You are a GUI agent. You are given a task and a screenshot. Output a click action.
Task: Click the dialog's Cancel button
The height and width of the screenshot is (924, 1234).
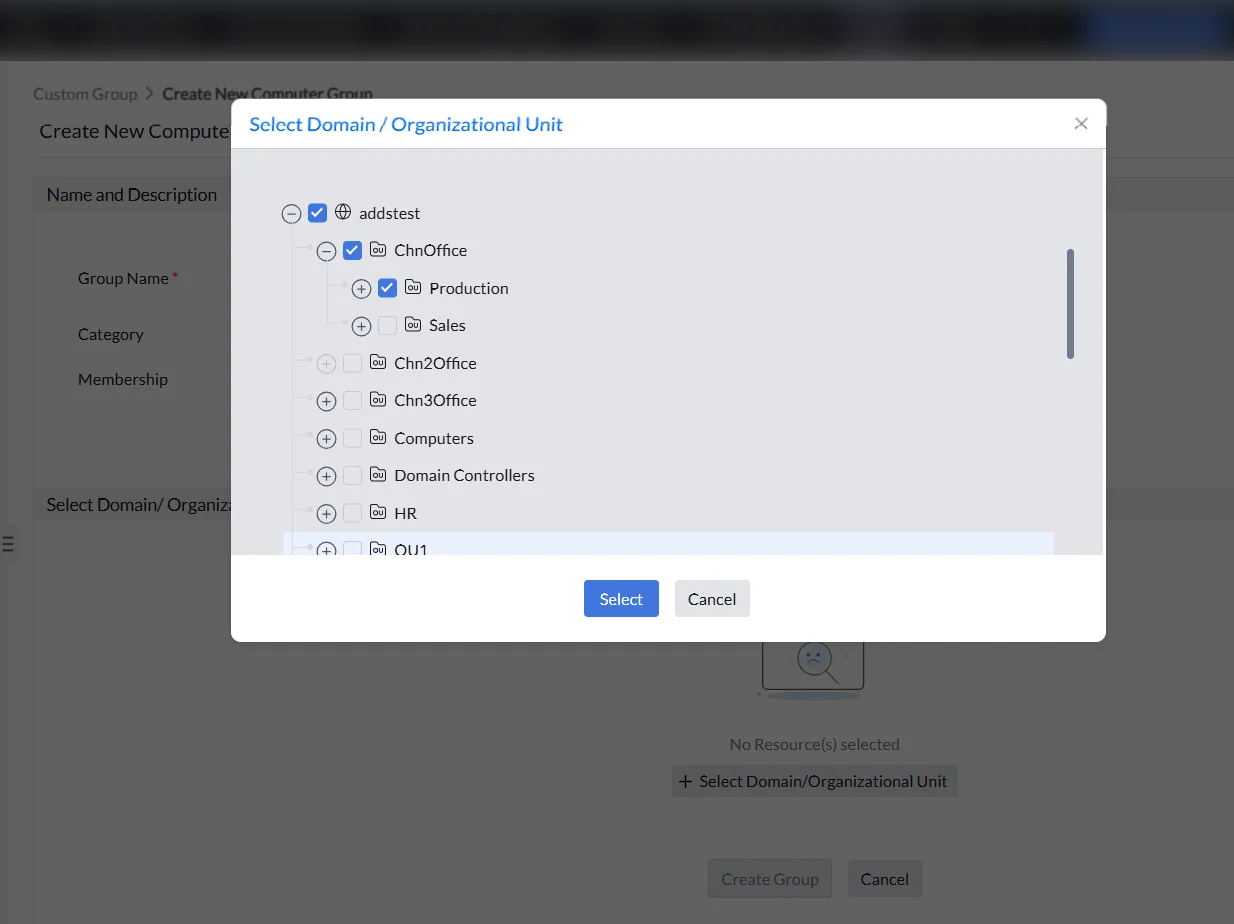712,598
